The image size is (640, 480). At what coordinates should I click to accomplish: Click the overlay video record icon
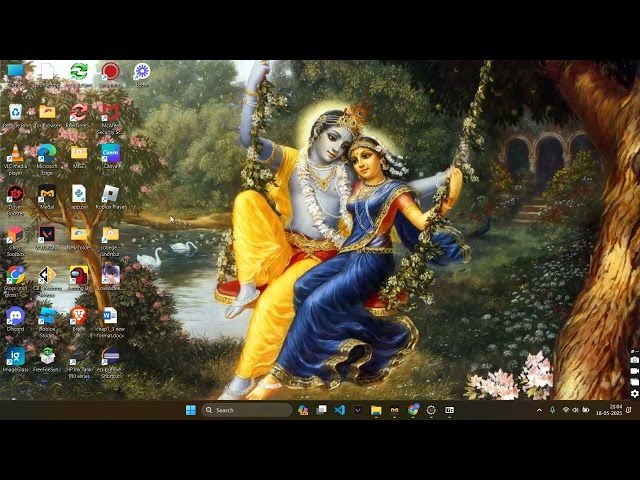click(x=634, y=371)
